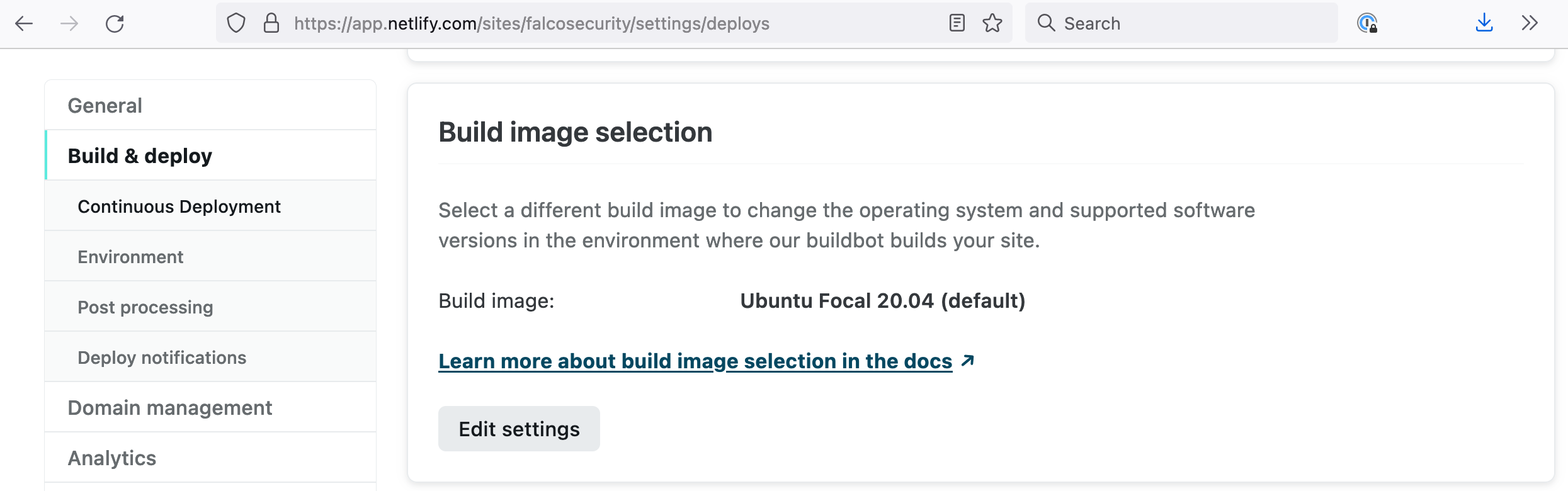Screen dimensions: 1568x491
Task: Bookmark this page via the star icon
Action: click(992, 23)
